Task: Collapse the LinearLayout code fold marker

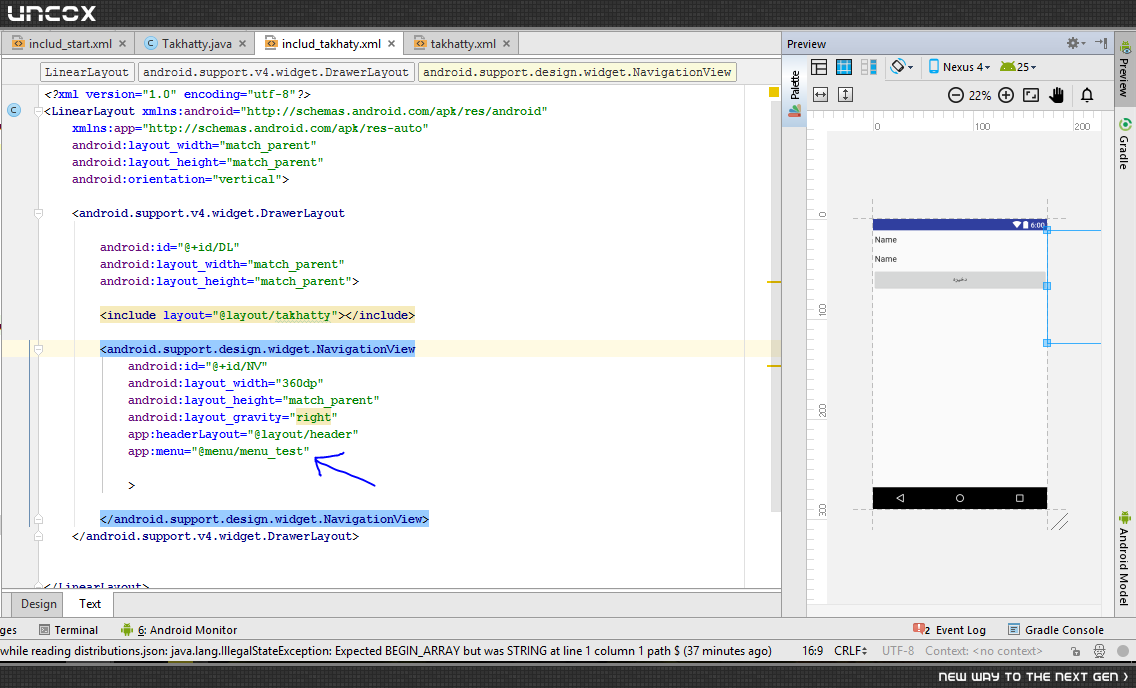Action: tap(38, 112)
